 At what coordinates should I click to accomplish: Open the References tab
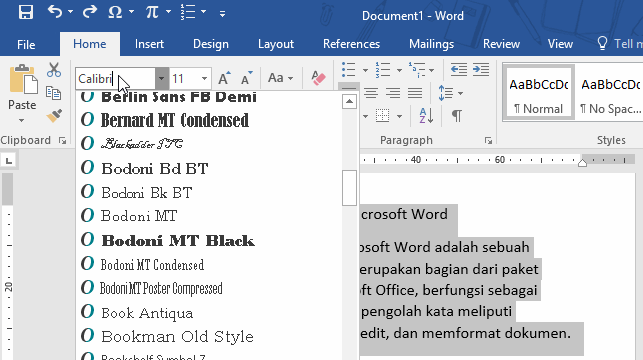click(x=351, y=44)
